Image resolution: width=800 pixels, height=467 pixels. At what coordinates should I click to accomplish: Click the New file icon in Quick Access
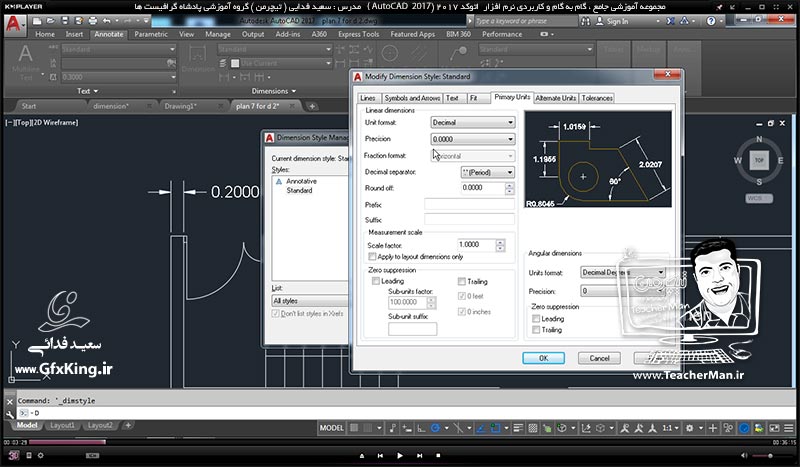click(x=37, y=21)
